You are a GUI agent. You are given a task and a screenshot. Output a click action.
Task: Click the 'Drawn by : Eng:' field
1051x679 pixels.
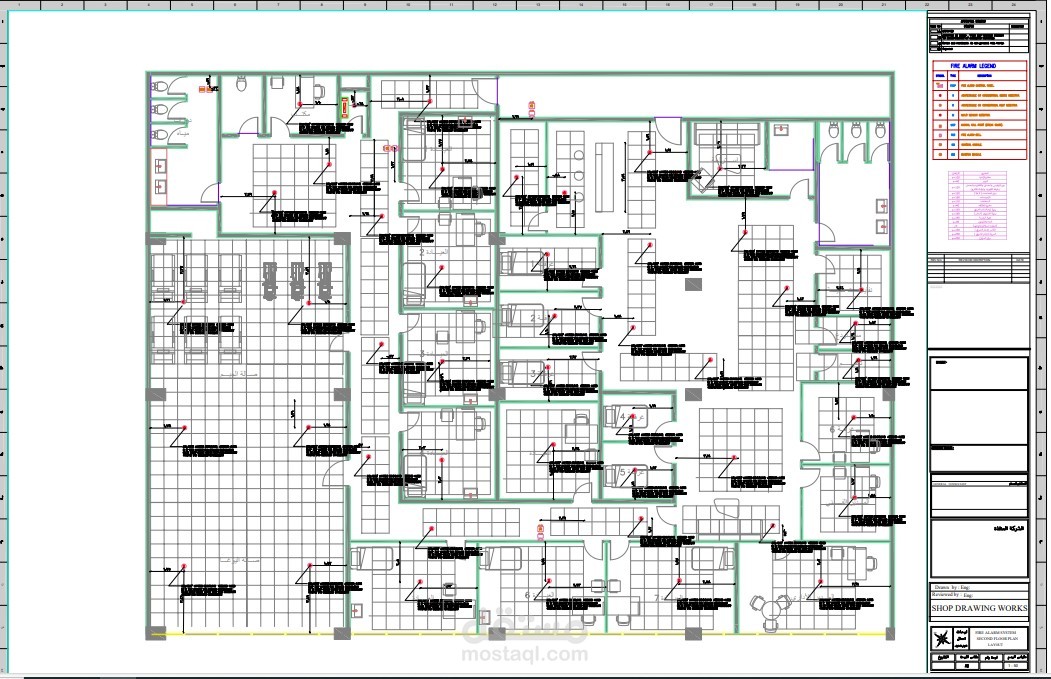[979, 587]
